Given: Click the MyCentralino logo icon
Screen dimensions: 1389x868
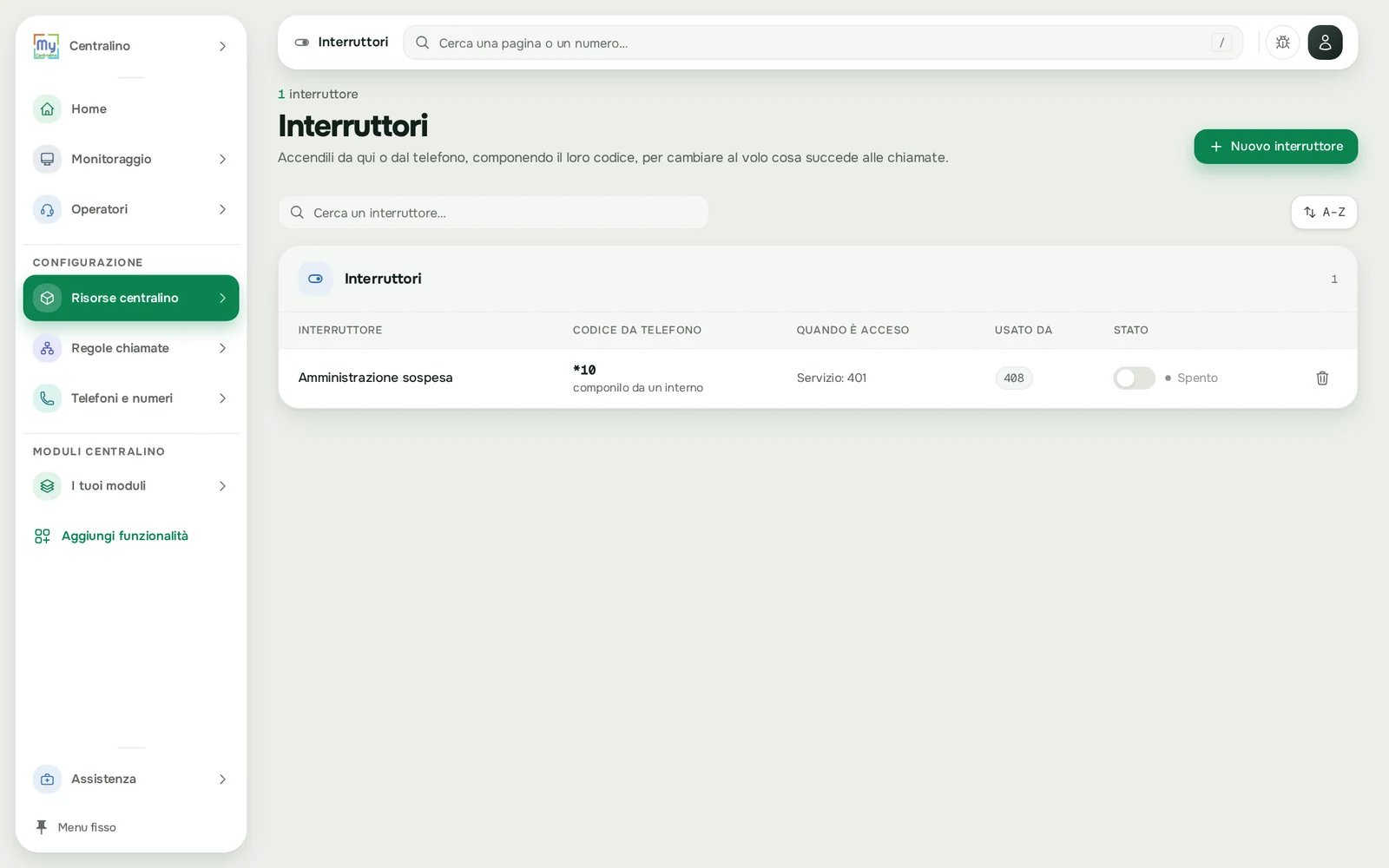Looking at the screenshot, I should (x=46, y=46).
